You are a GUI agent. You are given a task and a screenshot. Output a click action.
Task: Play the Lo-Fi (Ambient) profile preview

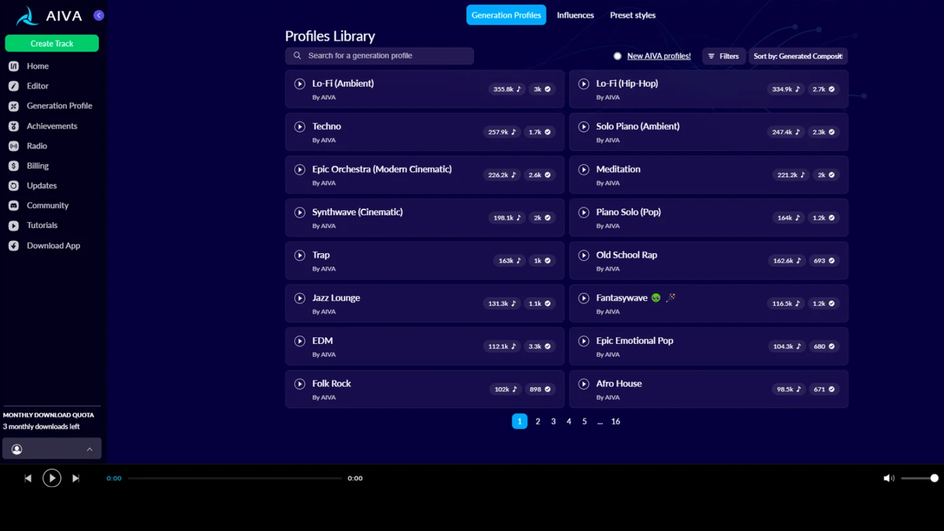pos(299,84)
